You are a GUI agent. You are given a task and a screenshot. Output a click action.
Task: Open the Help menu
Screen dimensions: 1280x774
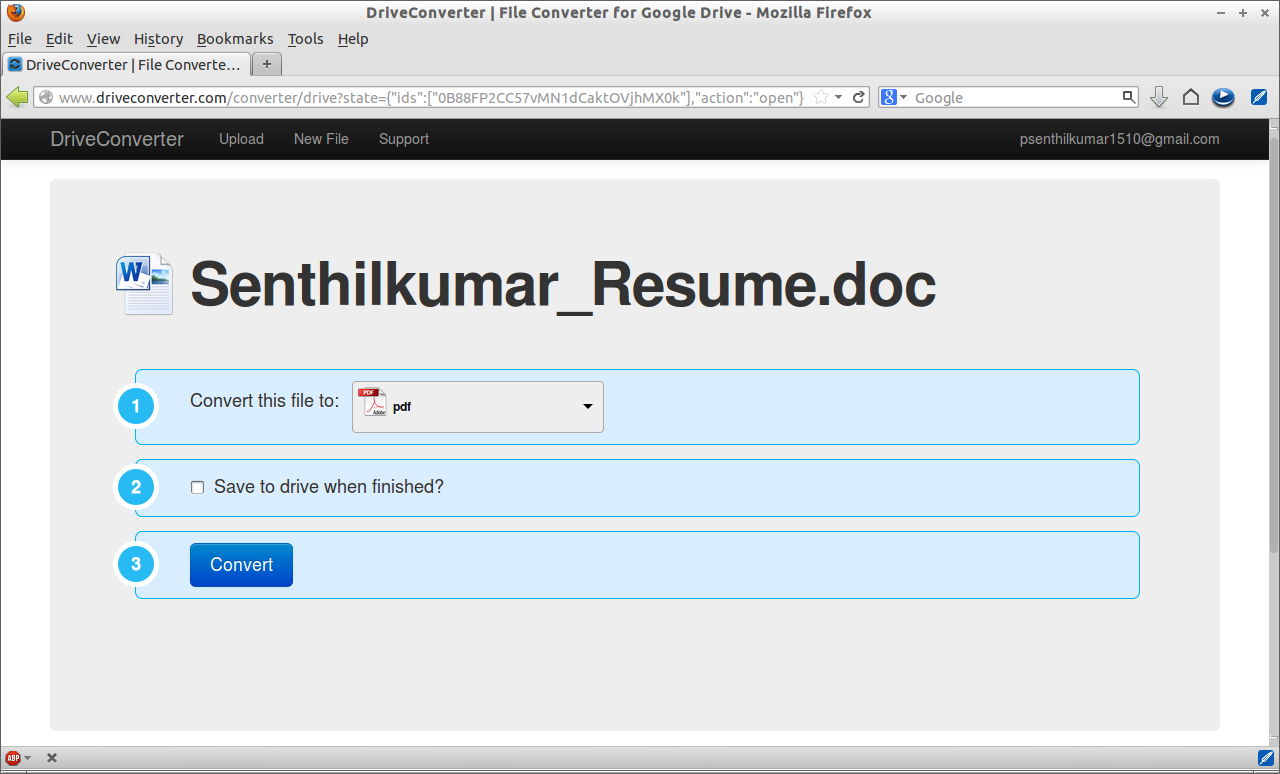click(x=353, y=39)
